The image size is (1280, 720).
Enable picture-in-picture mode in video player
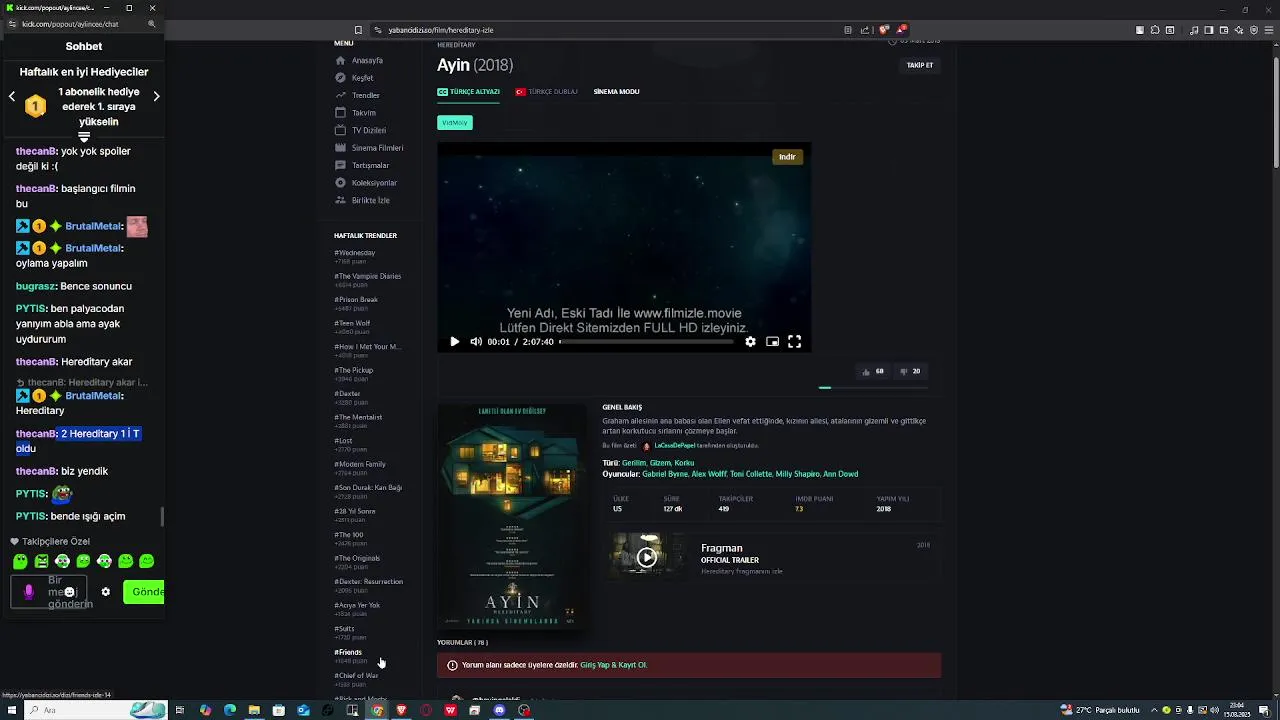click(x=772, y=342)
